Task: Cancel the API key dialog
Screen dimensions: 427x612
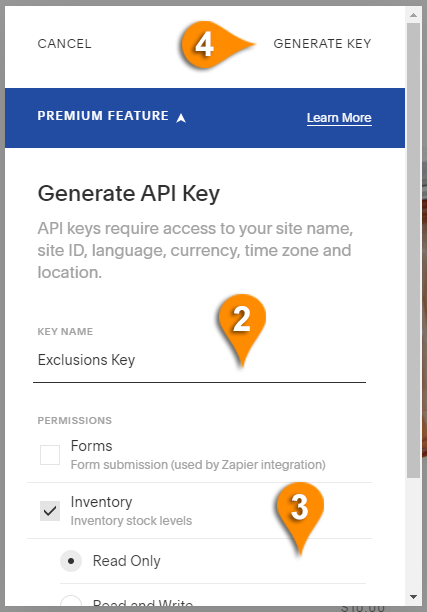Action: tap(64, 44)
